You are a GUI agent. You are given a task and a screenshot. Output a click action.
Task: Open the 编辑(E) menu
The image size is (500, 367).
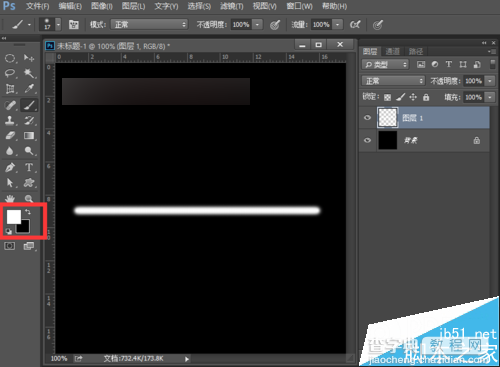[70, 6]
